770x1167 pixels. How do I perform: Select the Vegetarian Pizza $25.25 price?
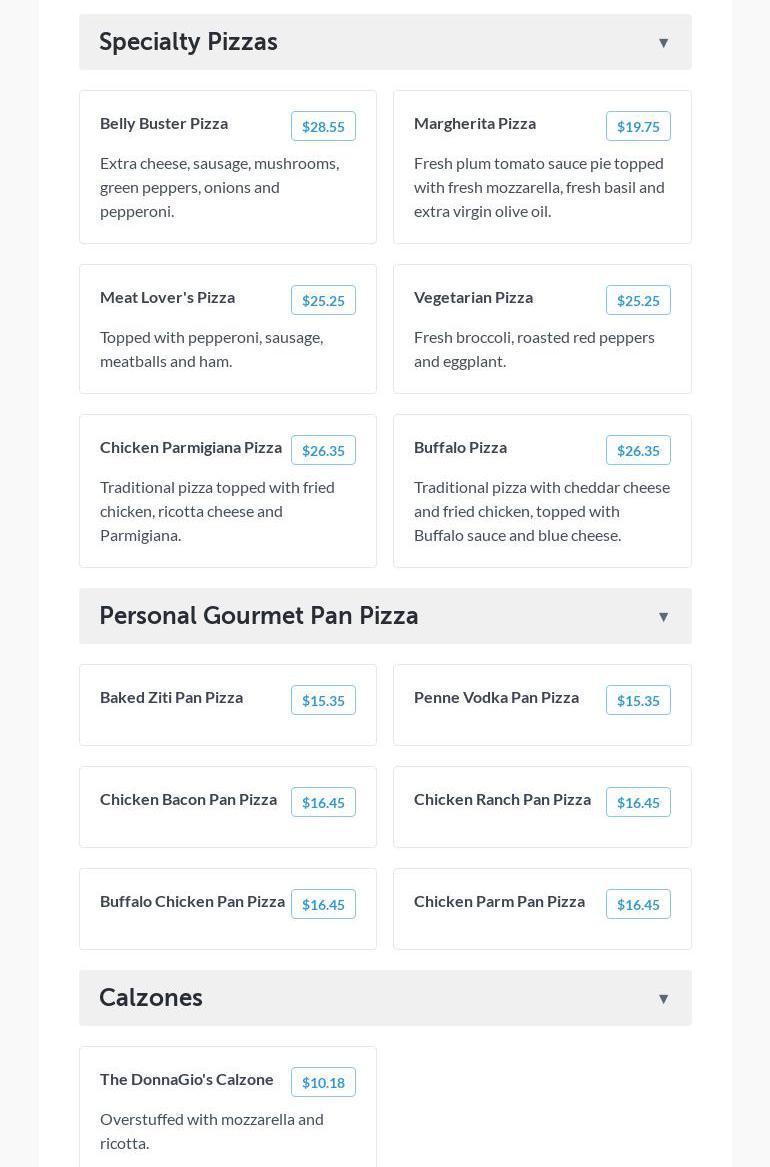tap(638, 300)
